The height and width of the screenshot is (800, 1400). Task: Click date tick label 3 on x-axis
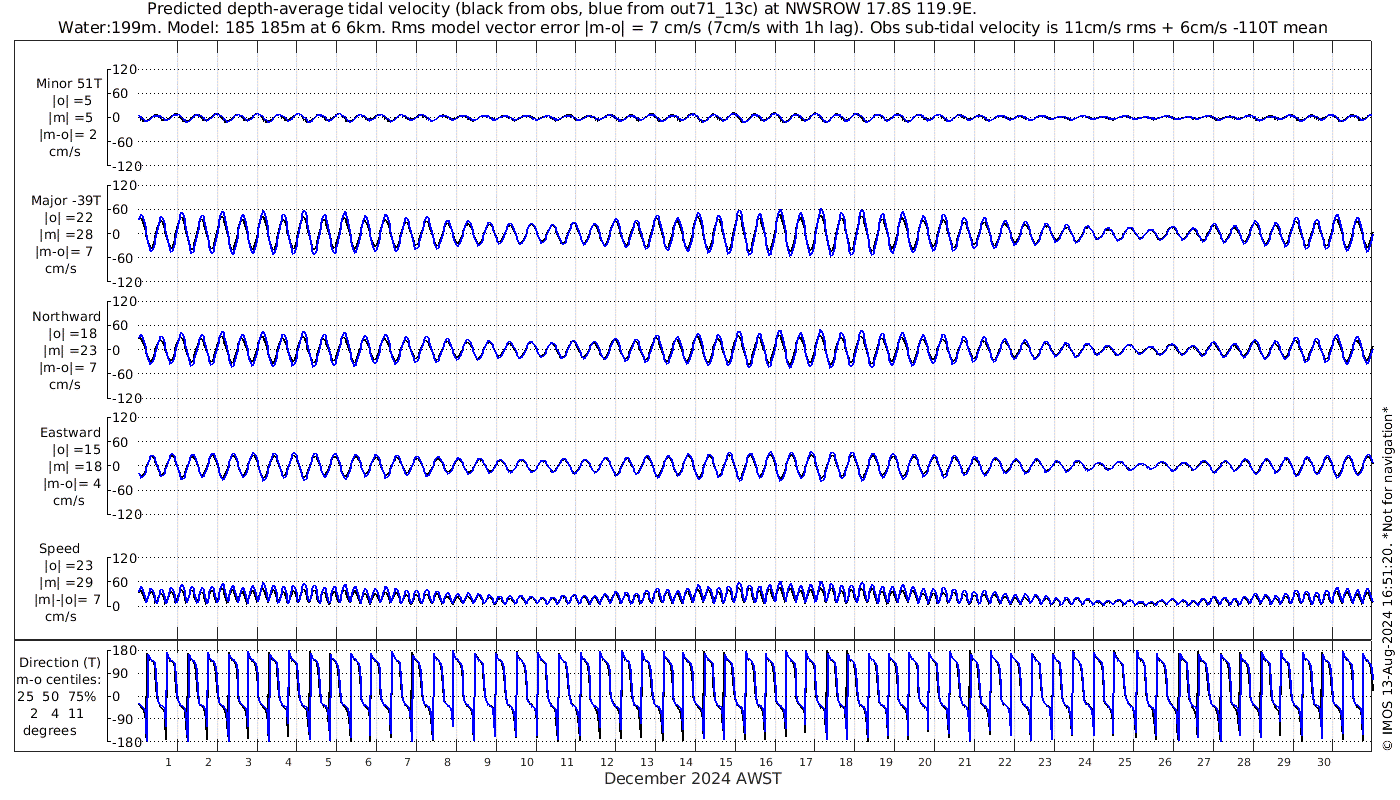coord(248,762)
